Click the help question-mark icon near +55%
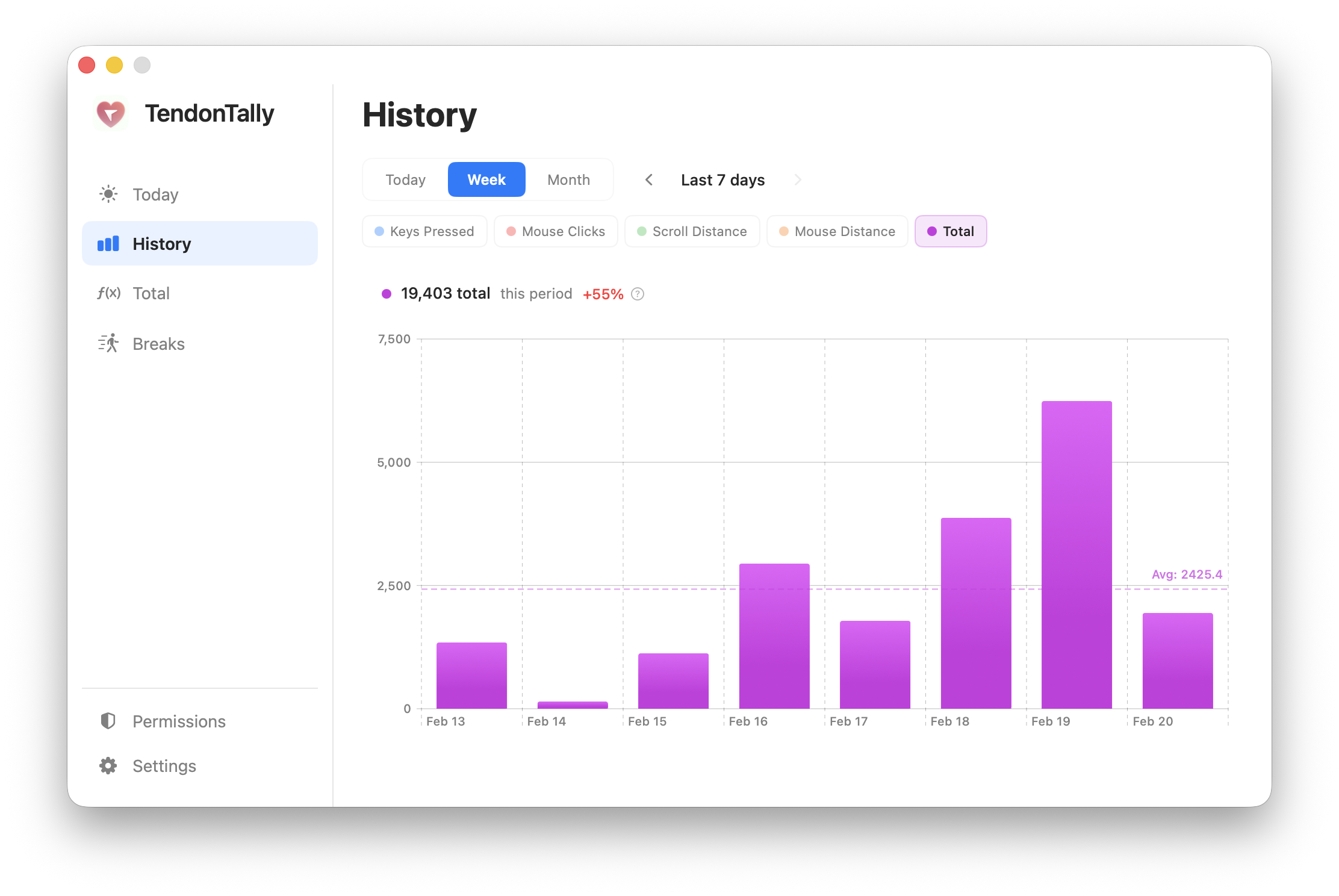Image resolution: width=1339 pixels, height=896 pixels. coord(637,294)
